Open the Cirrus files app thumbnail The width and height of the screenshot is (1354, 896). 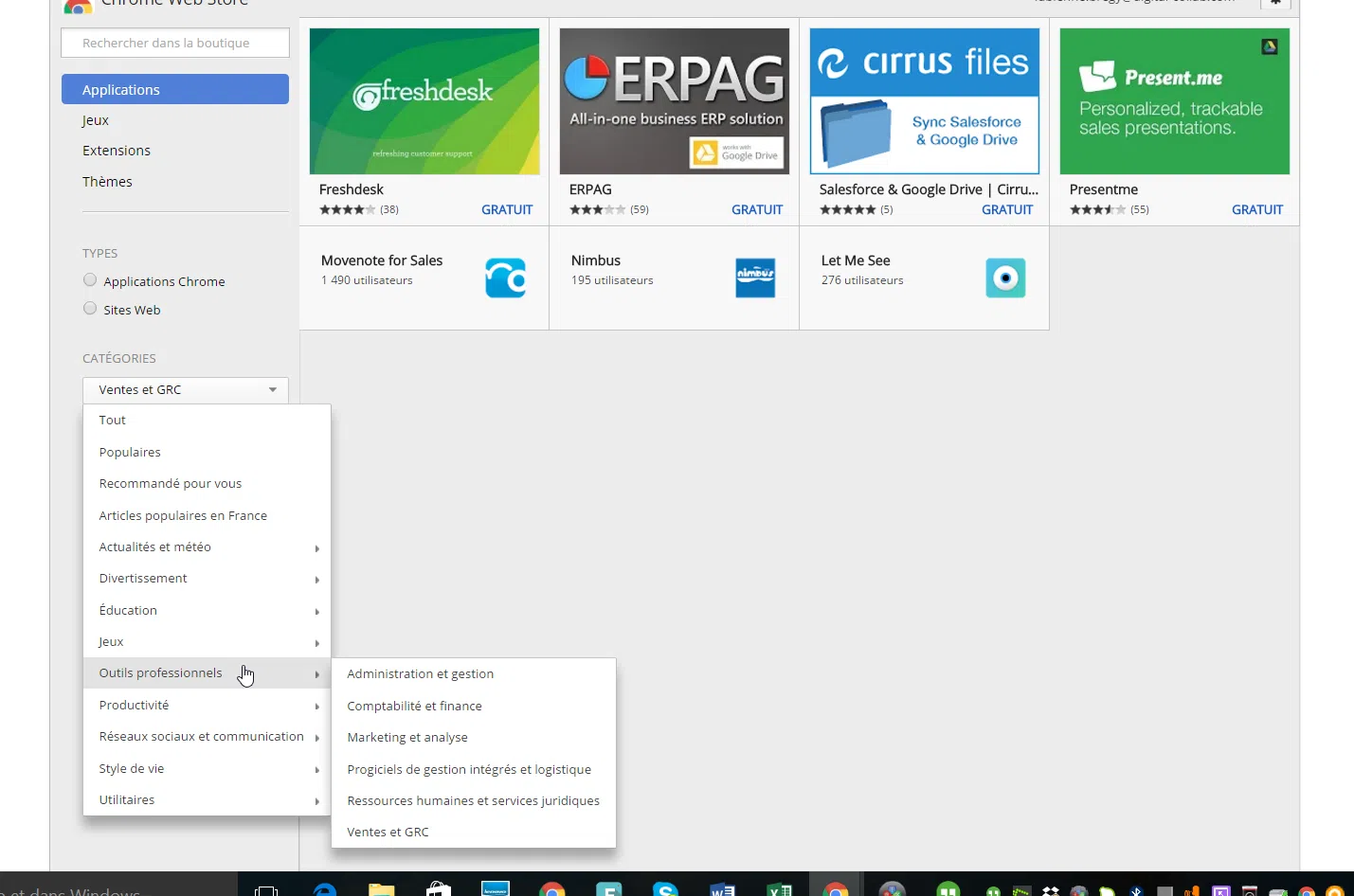(925, 101)
